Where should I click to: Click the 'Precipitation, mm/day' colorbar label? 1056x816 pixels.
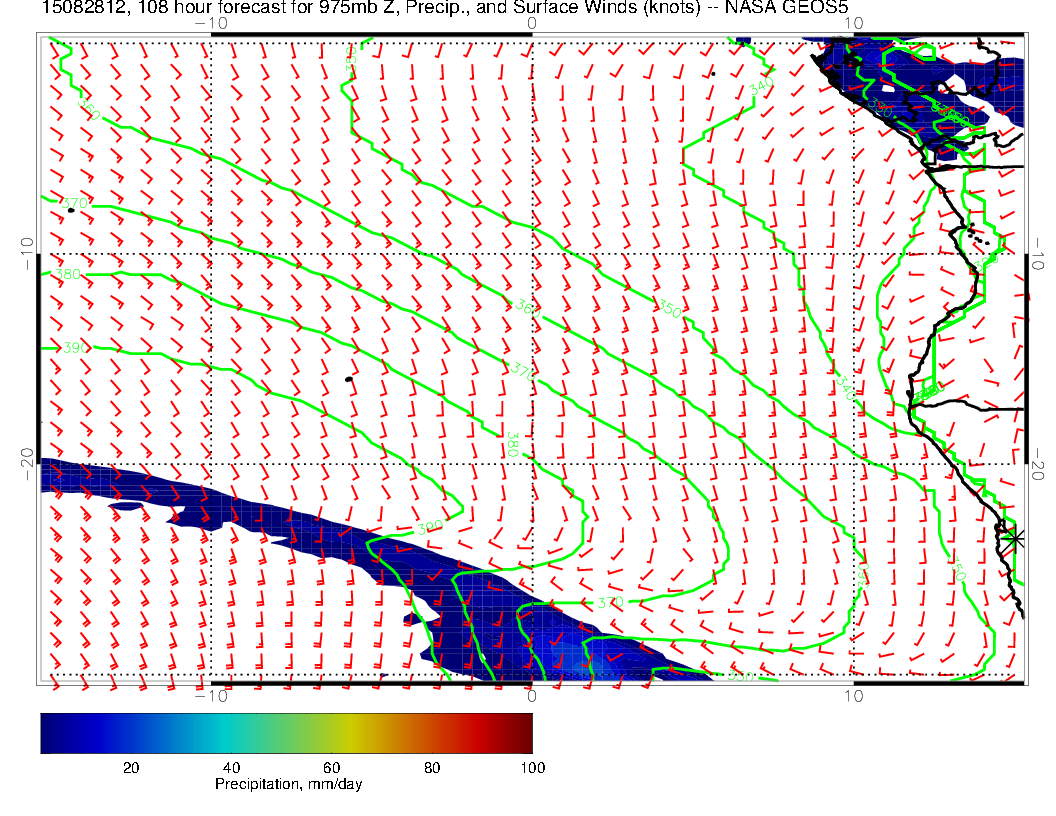[289, 785]
